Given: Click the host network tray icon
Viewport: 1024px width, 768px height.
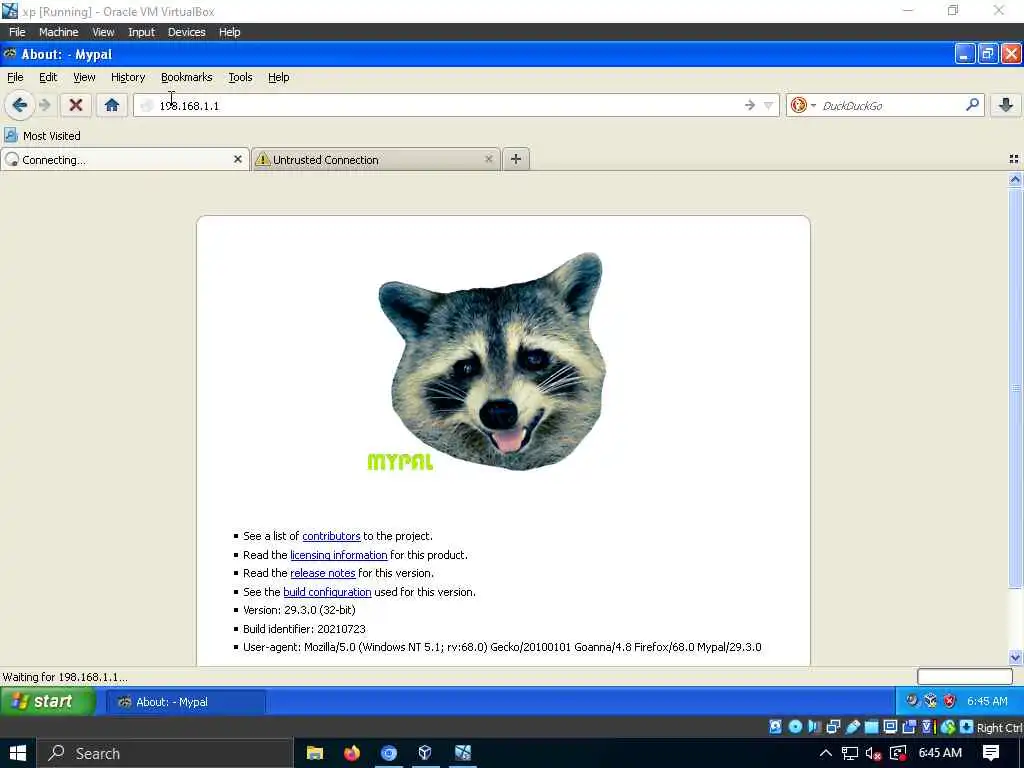Looking at the screenshot, I should (850, 753).
